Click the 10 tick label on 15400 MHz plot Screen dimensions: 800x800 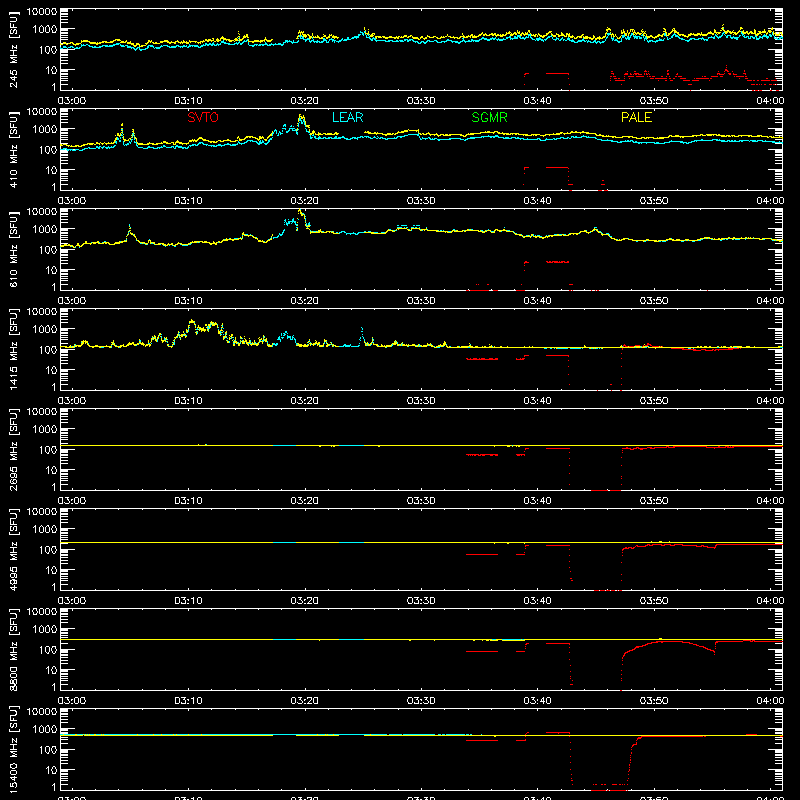click(x=51, y=770)
